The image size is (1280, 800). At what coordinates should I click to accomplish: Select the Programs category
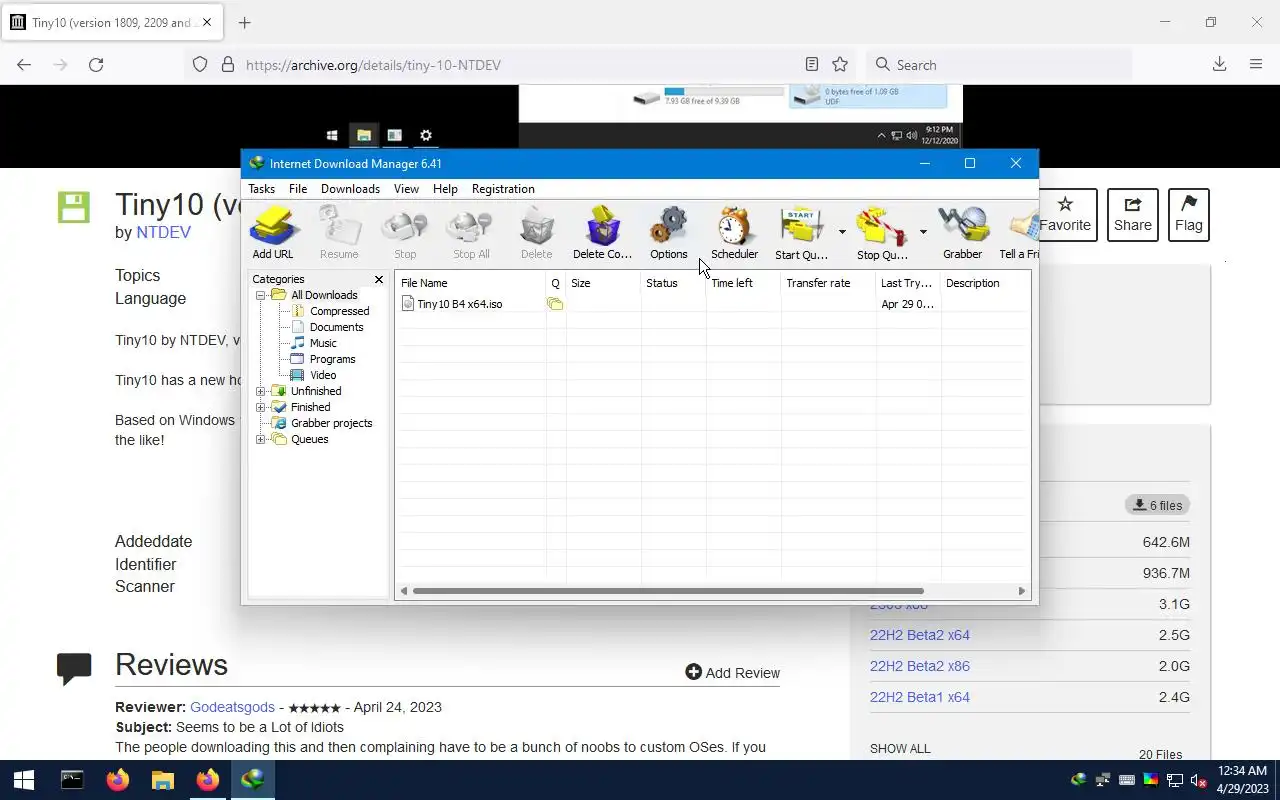point(332,359)
